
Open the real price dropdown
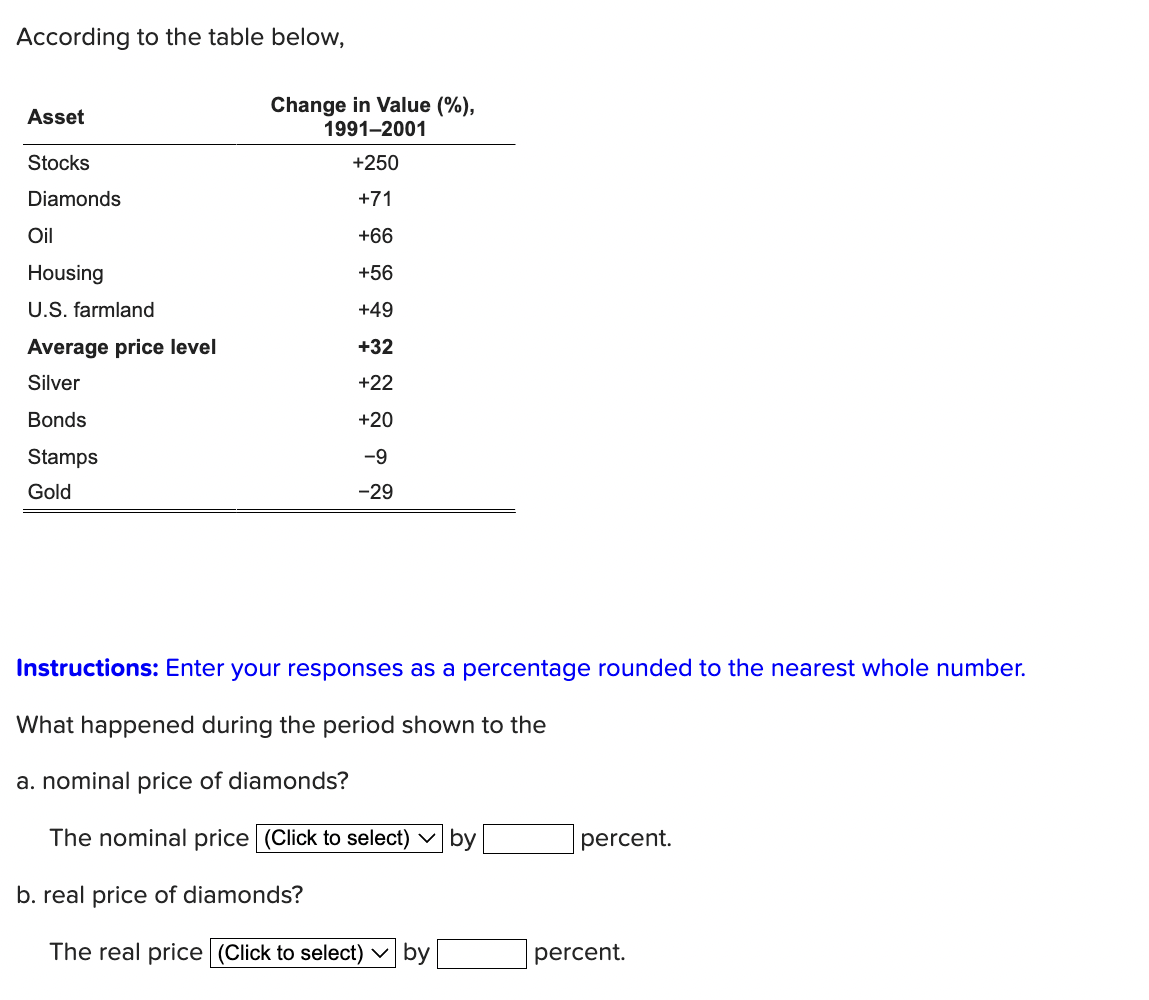(x=302, y=952)
